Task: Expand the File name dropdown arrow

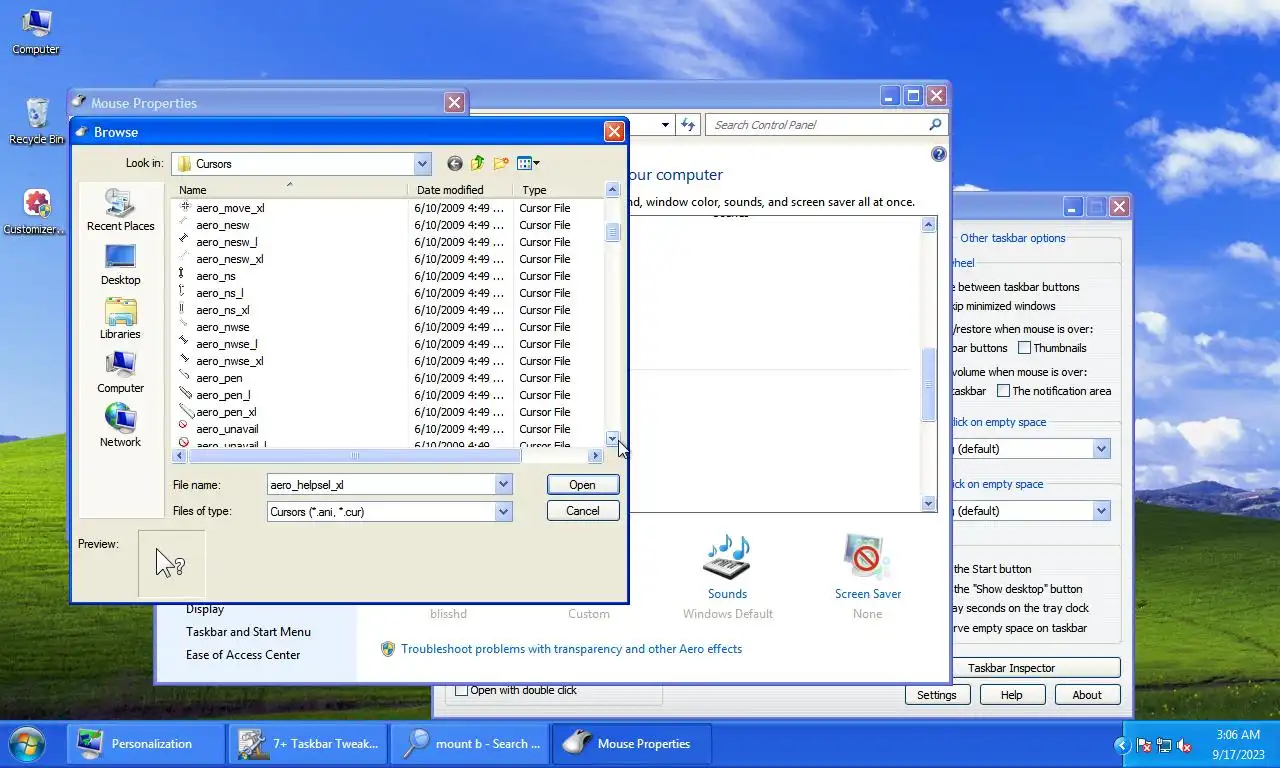Action: [503, 484]
